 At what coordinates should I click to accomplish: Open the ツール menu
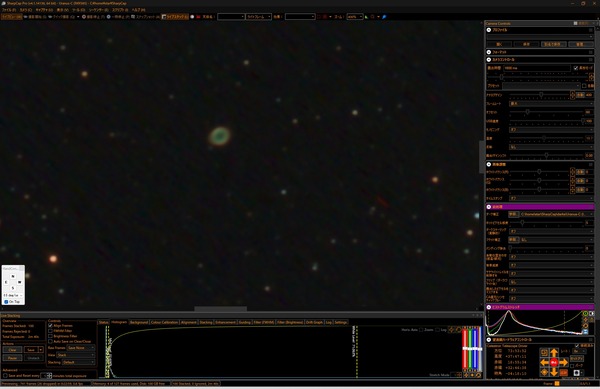pos(78,10)
